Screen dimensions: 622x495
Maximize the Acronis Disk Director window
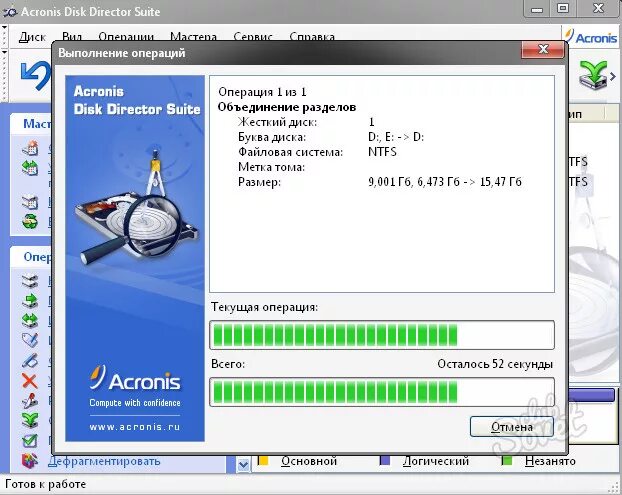coord(563,9)
